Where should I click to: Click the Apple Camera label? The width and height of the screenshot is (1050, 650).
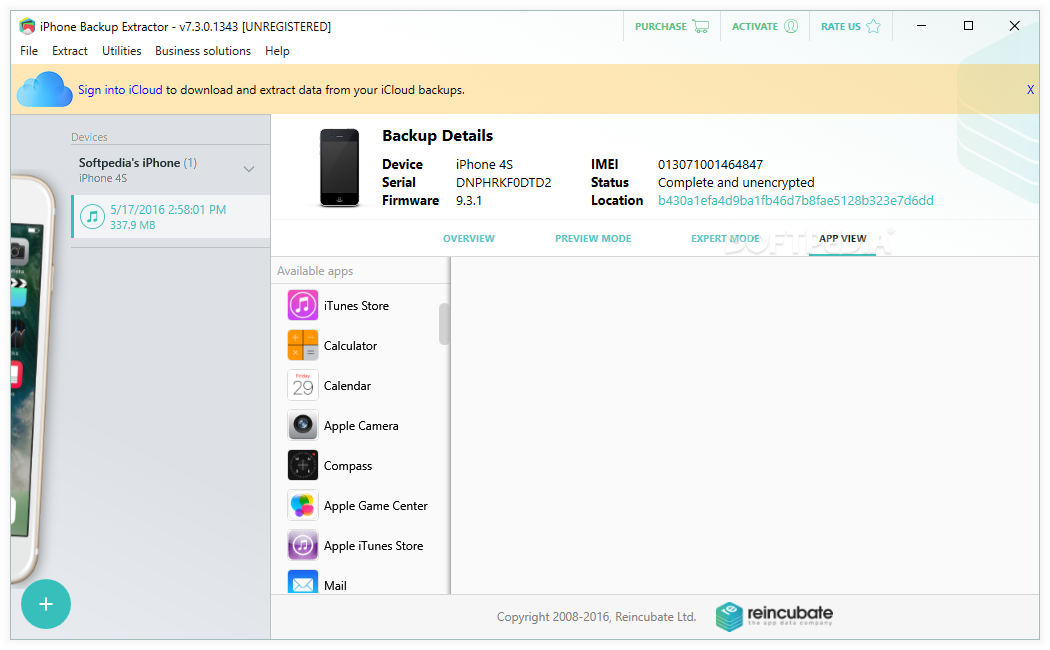[x=361, y=426]
